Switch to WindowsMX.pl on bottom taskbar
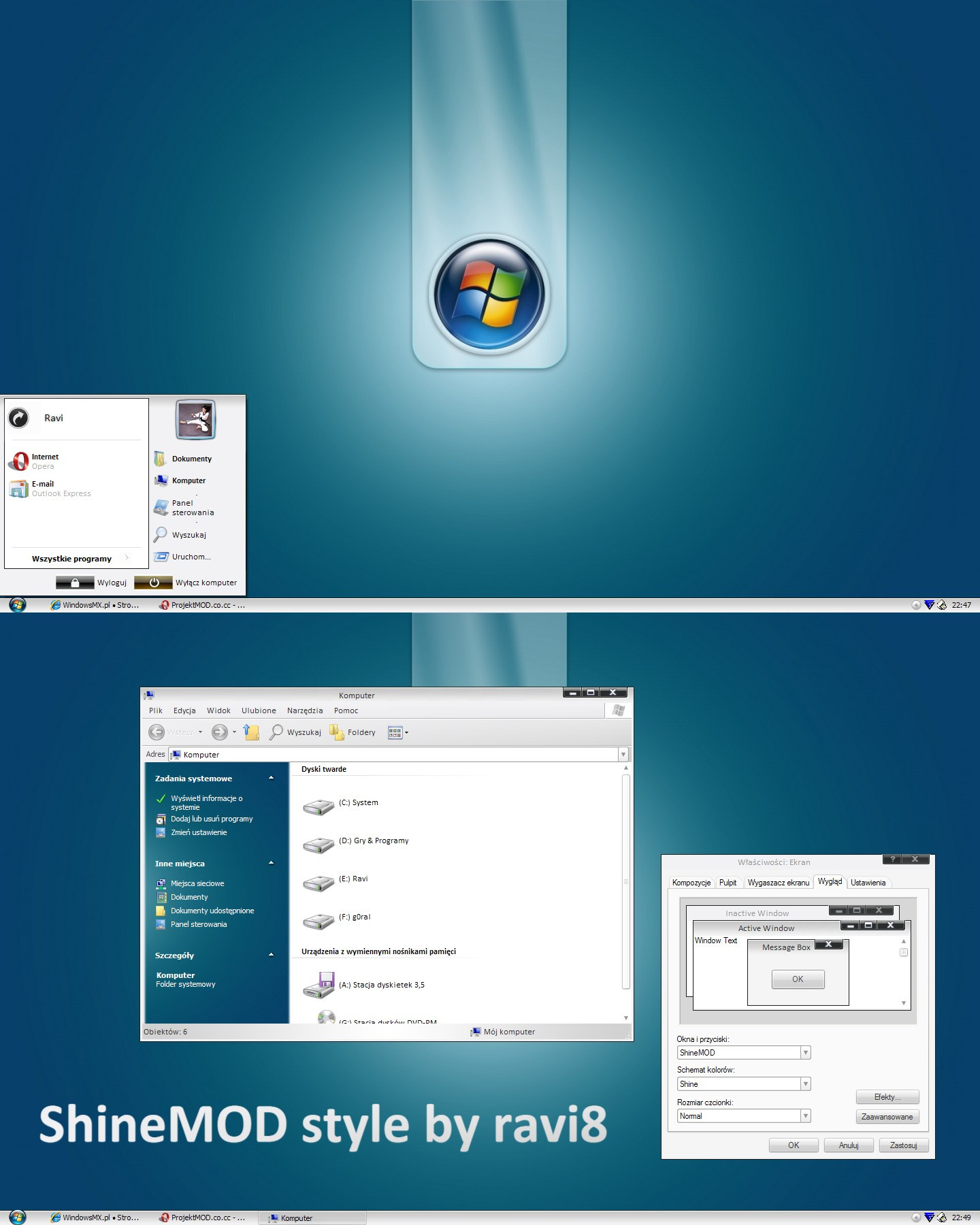The image size is (980, 1225). tap(96, 1218)
